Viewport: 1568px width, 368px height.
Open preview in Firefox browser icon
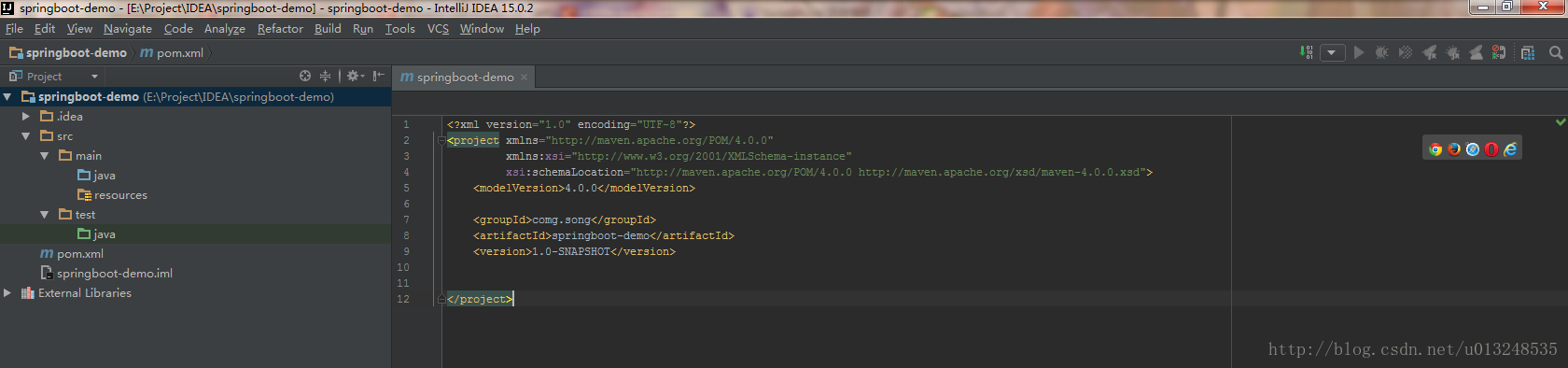[x=1454, y=149]
